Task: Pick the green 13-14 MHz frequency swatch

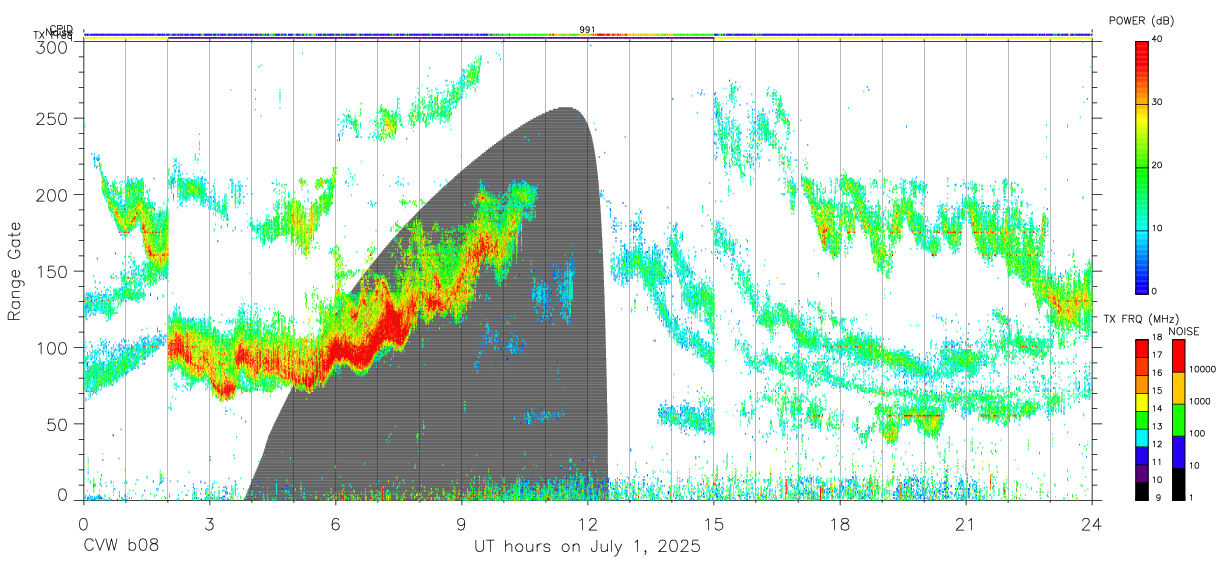Action: (1141, 420)
